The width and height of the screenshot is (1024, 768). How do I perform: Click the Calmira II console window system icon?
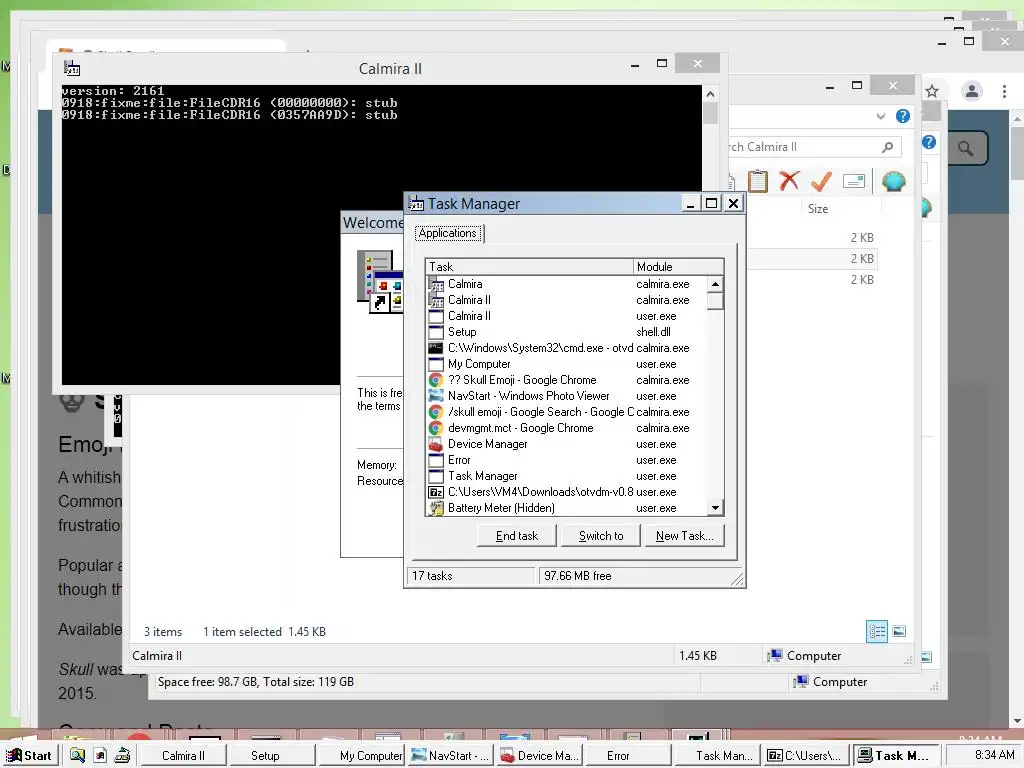coord(72,68)
